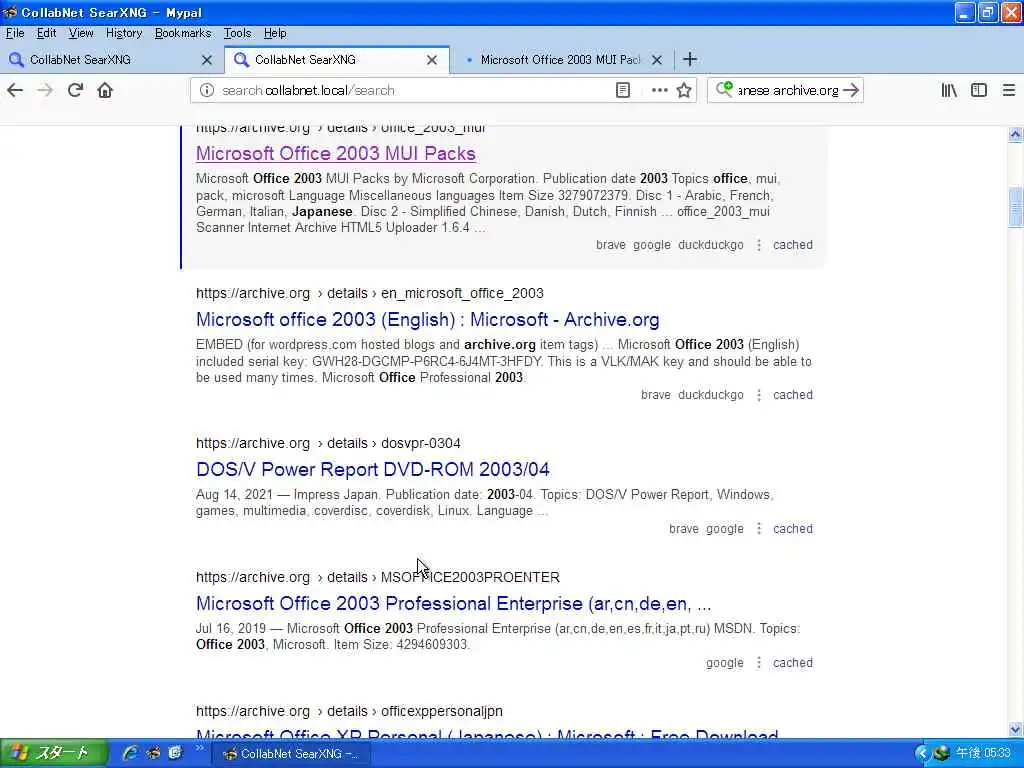Screen dimensions: 1024x768
Task: Open more options for Office 2003 English result
Action: coord(759,395)
